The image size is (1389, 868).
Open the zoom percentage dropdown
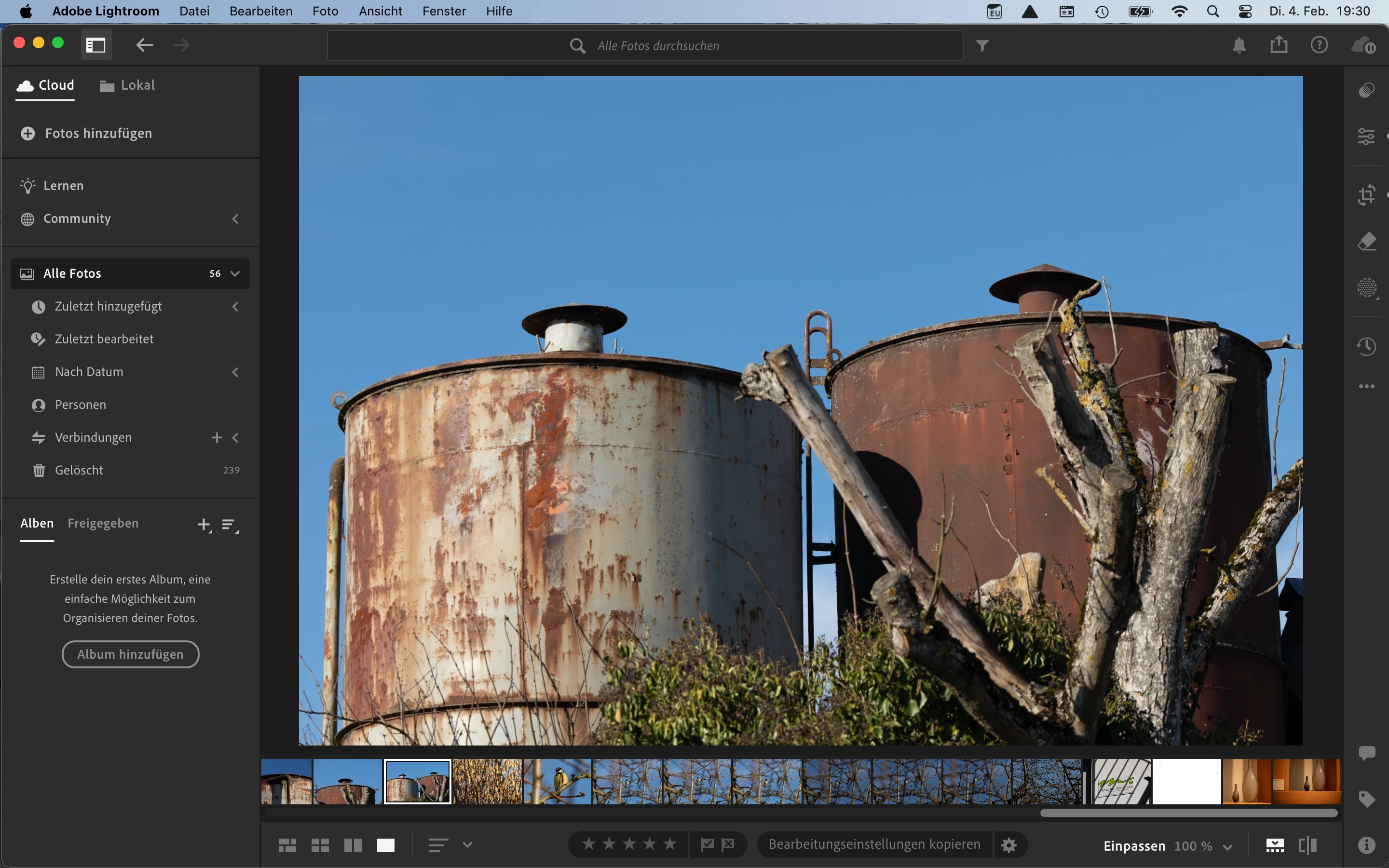click(x=1227, y=847)
